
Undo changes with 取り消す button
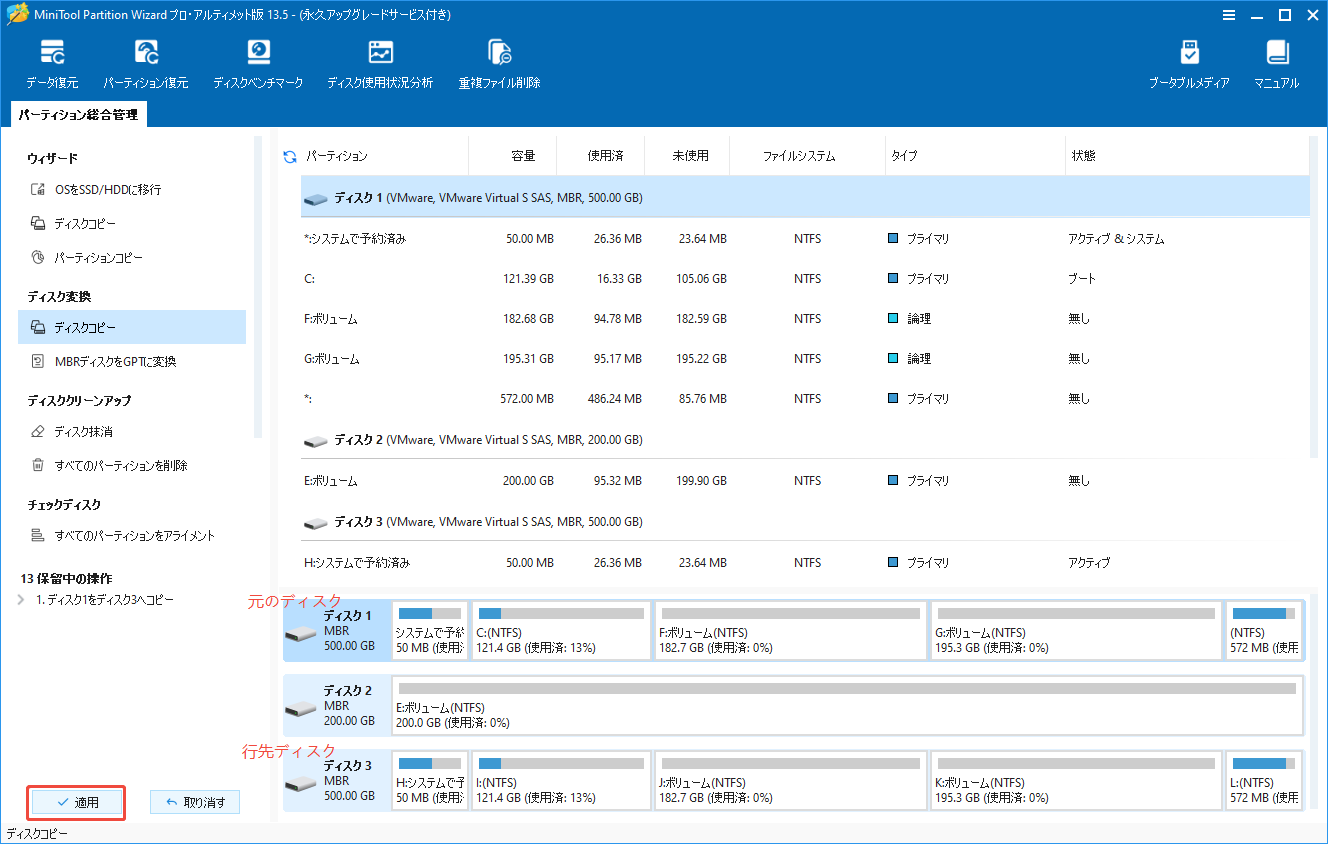click(194, 802)
